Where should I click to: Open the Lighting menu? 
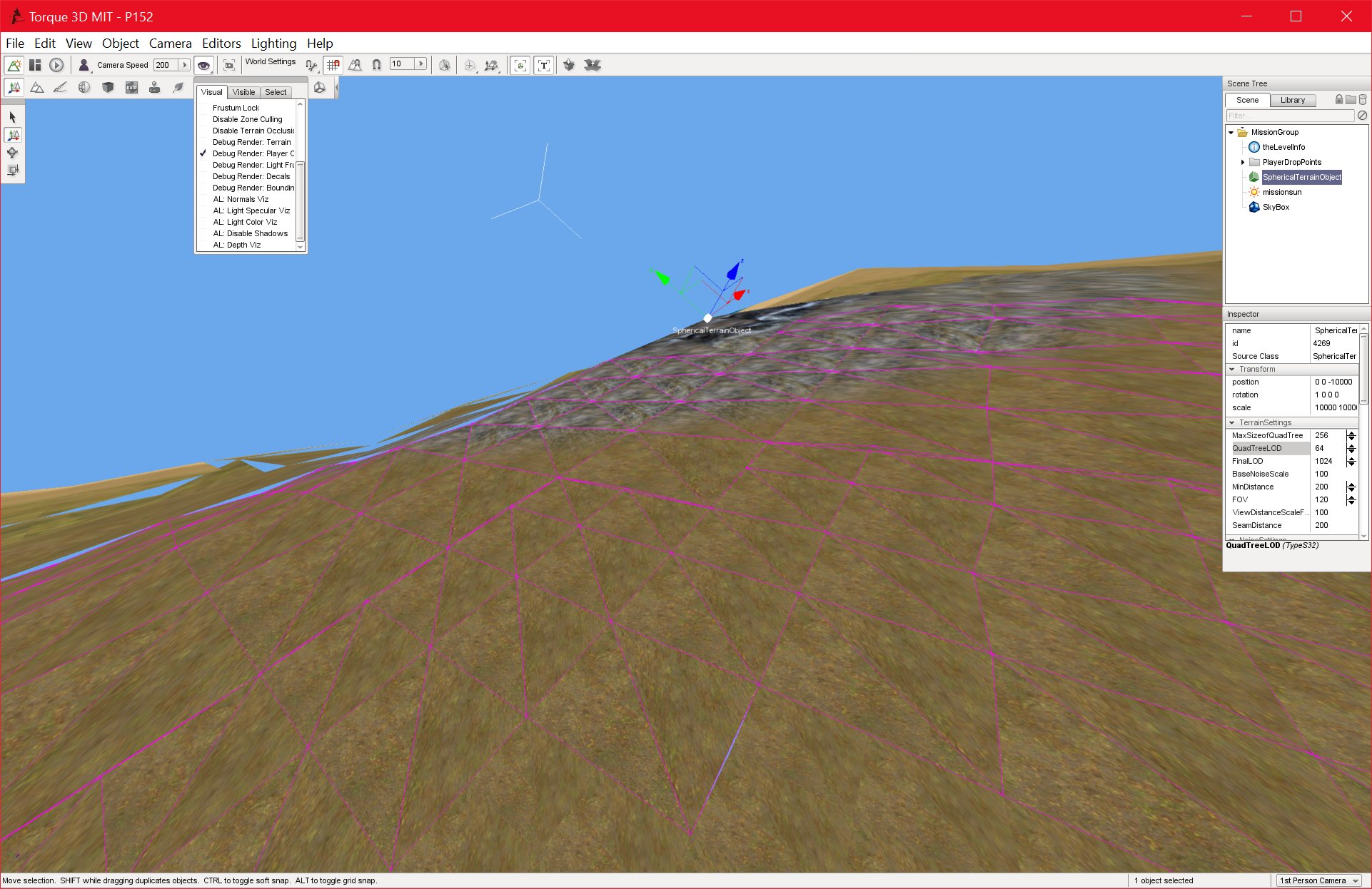click(273, 44)
